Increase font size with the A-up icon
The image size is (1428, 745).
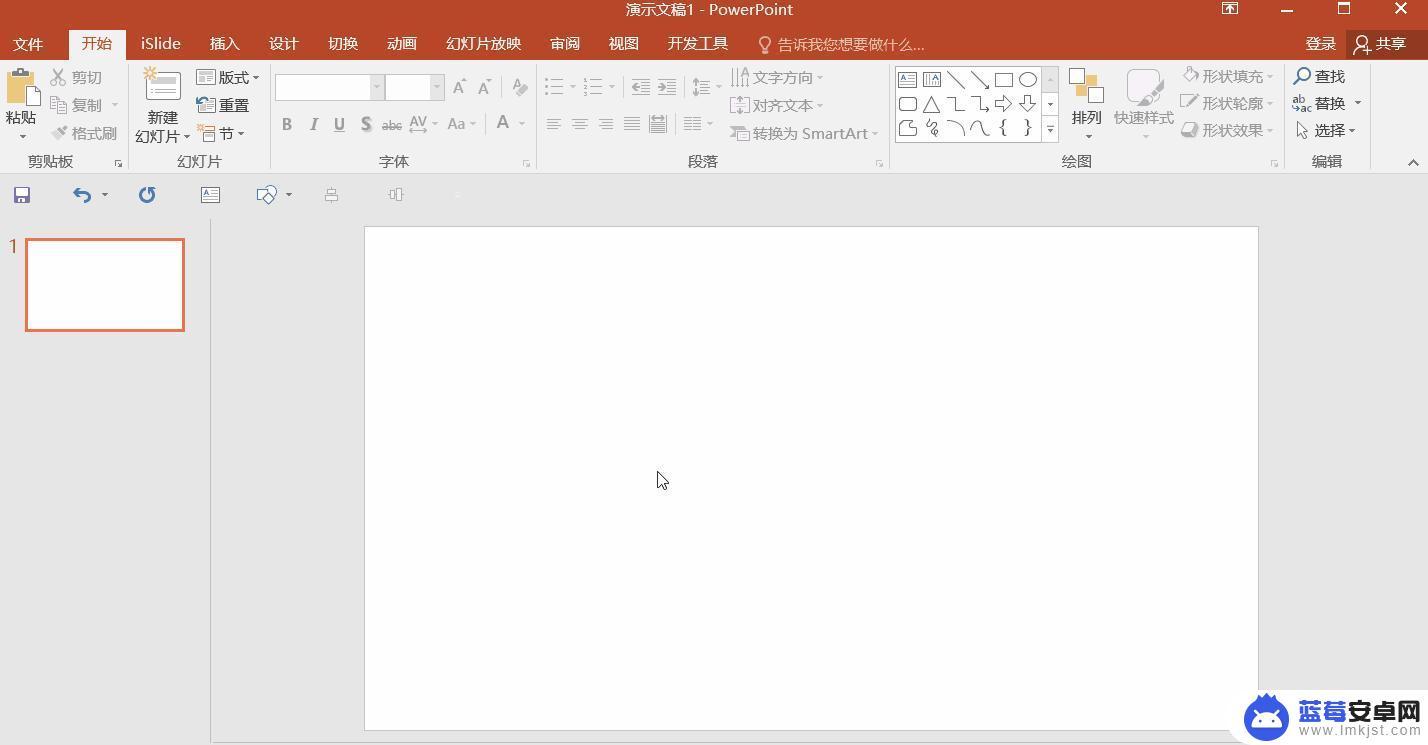[459, 87]
